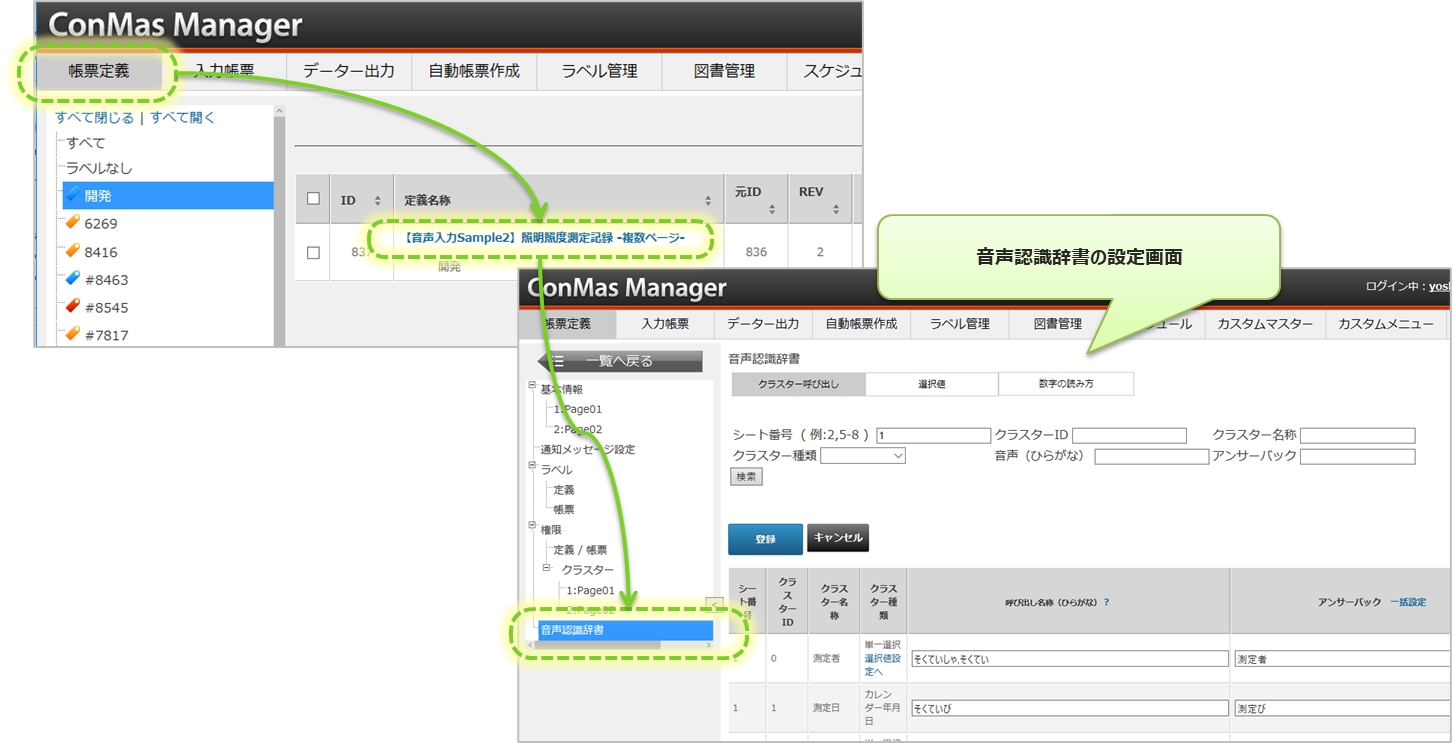The image size is (1452, 743).
Task: Click the list icon on 一覧へ戻る
Action: pos(558,361)
